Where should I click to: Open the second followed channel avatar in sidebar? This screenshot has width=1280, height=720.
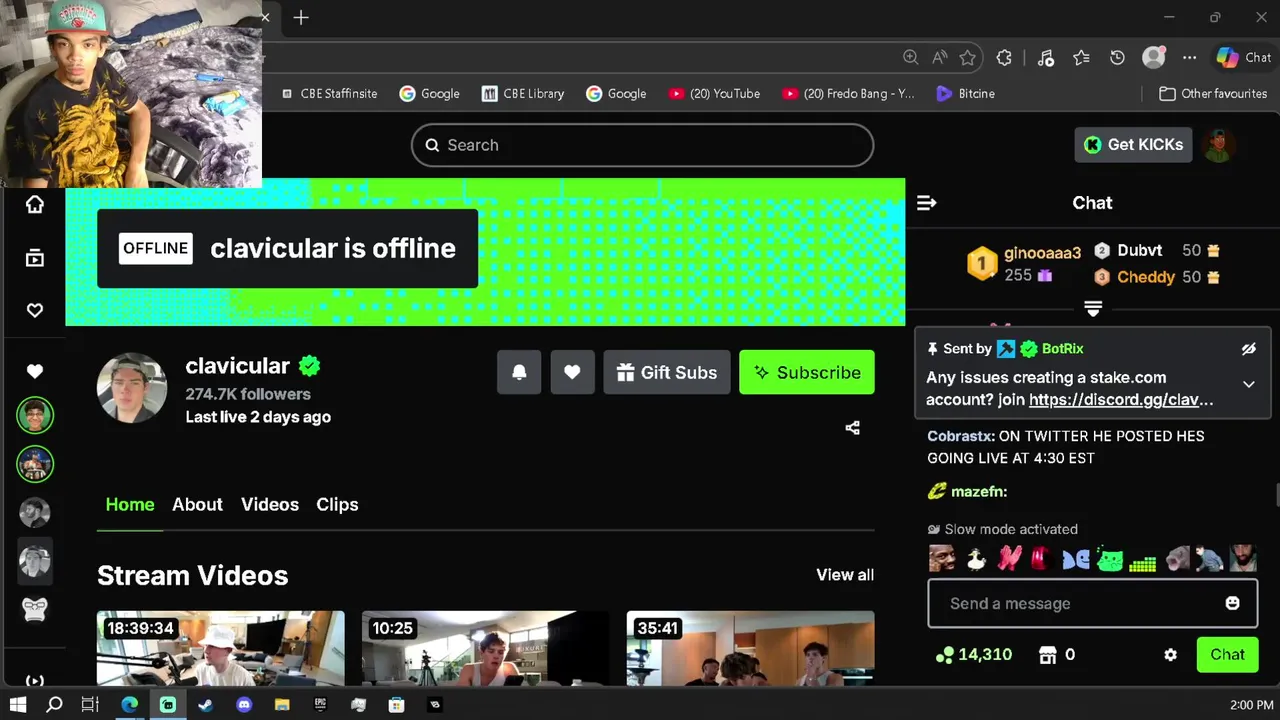35,463
